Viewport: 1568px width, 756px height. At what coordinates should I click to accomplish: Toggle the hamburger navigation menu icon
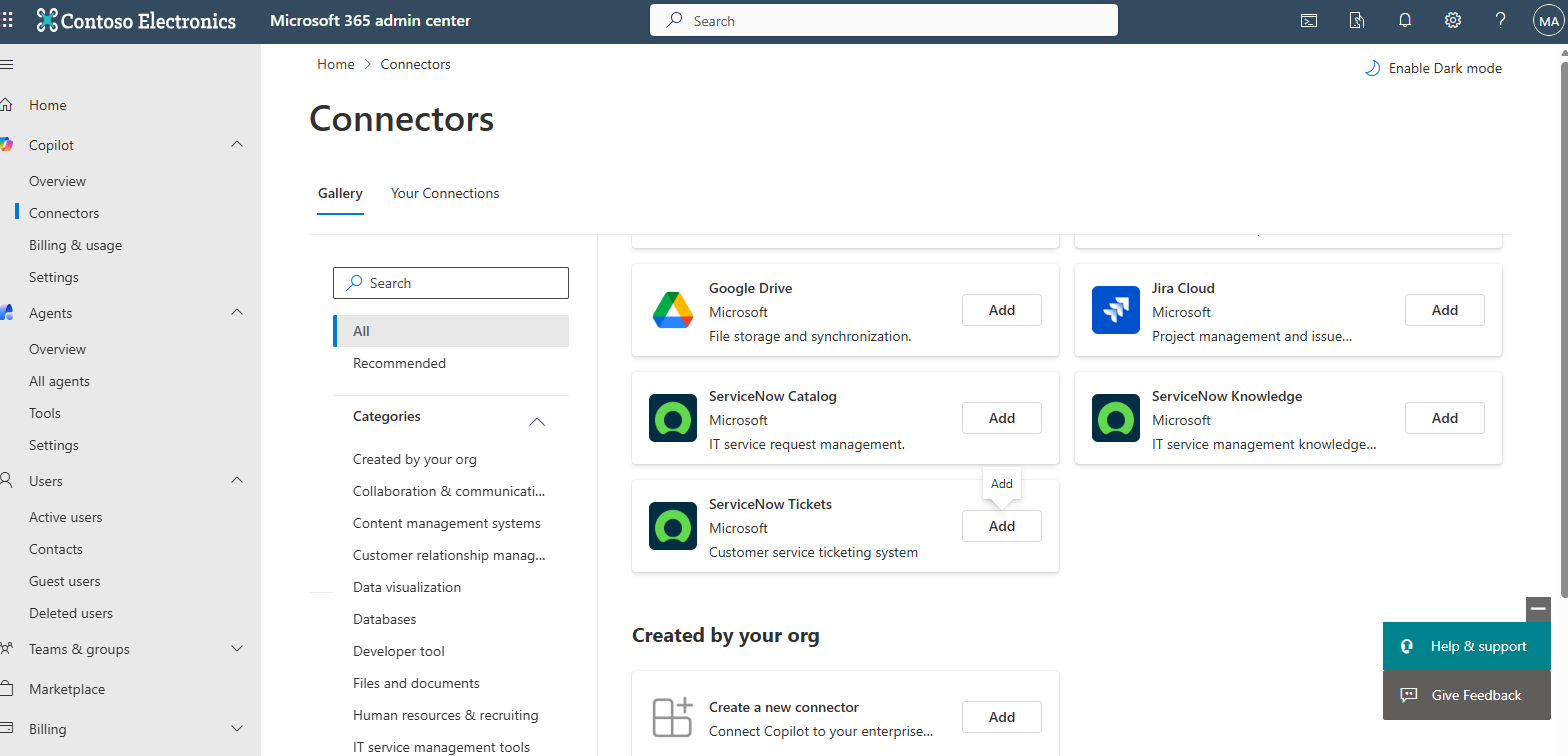(x=7, y=64)
